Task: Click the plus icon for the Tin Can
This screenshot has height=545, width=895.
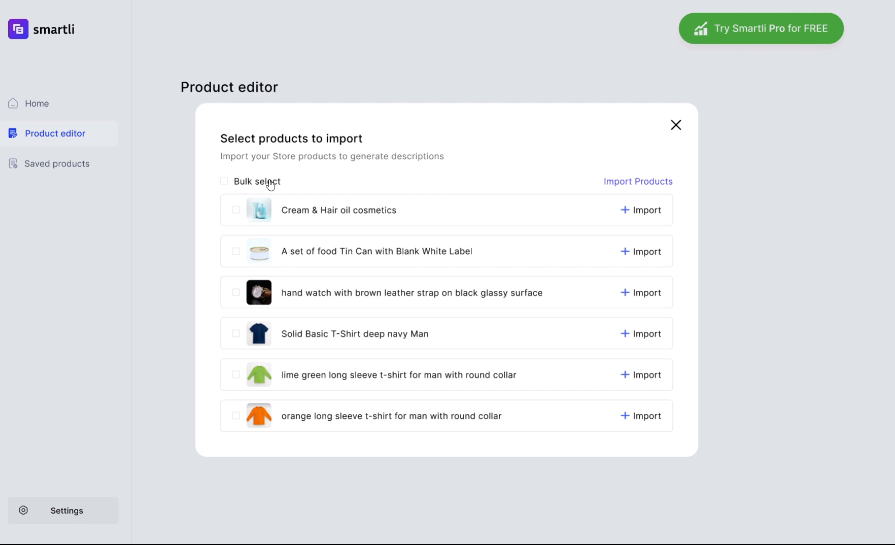Action: point(625,252)
